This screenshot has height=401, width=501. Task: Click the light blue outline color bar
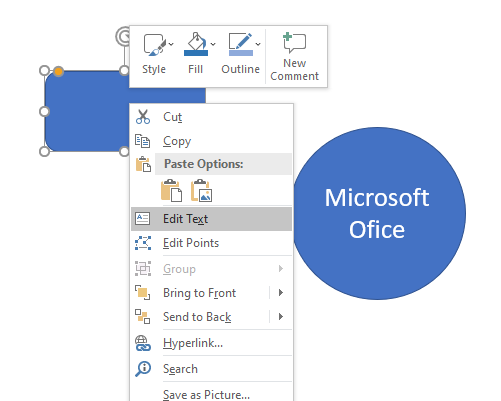click(x=241, y=53)
